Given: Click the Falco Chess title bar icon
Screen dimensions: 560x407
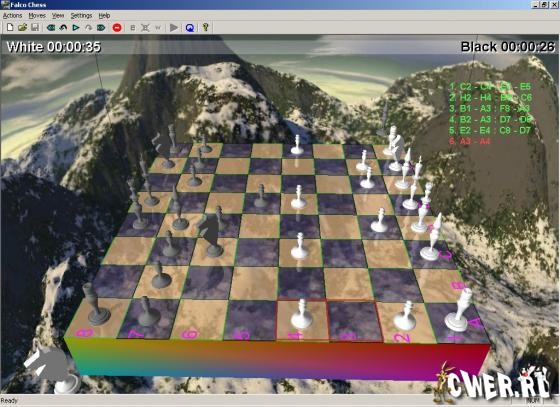Looking at the screenshot, I should point(5,4).
